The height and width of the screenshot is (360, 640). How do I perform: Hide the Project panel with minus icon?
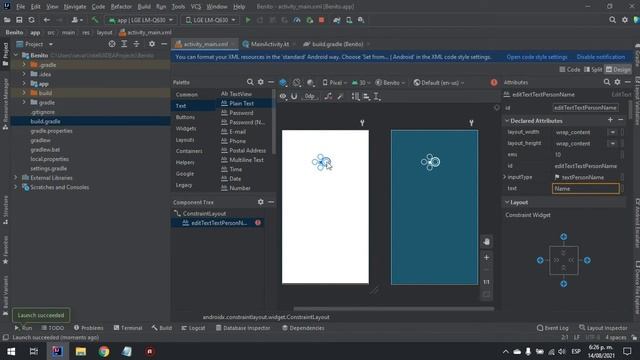click(x=164, y=44)
